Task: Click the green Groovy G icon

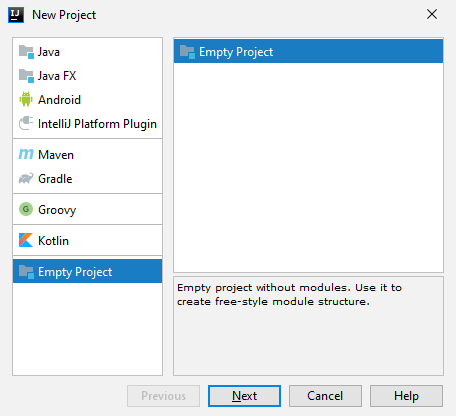Action: [26, 209]
